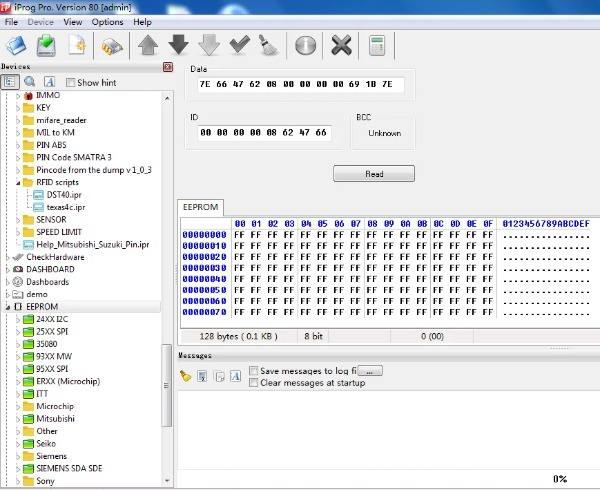Click the save file toolbar icon

[46, 45]
